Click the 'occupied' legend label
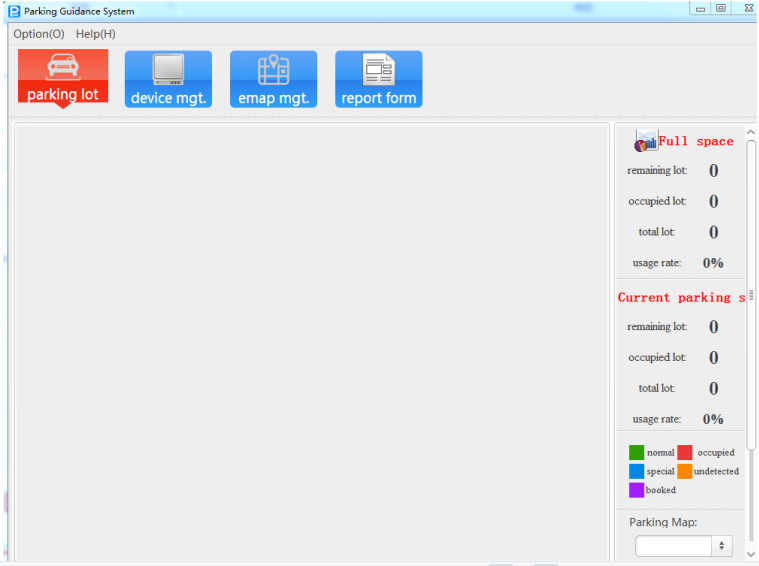The image size is (759, 566). [x=715, y=452]
